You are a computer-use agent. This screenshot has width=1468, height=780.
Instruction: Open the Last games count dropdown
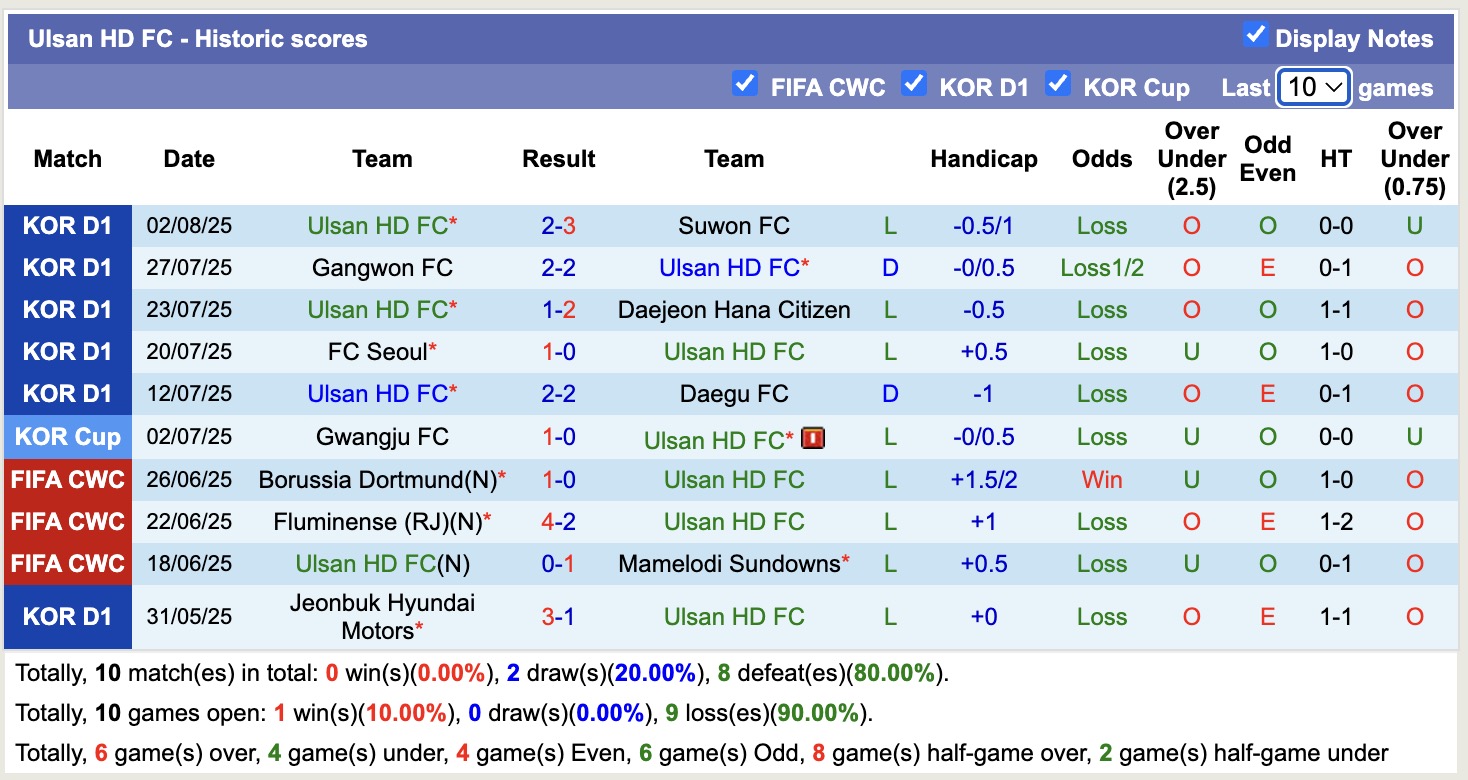point(1314,88)
